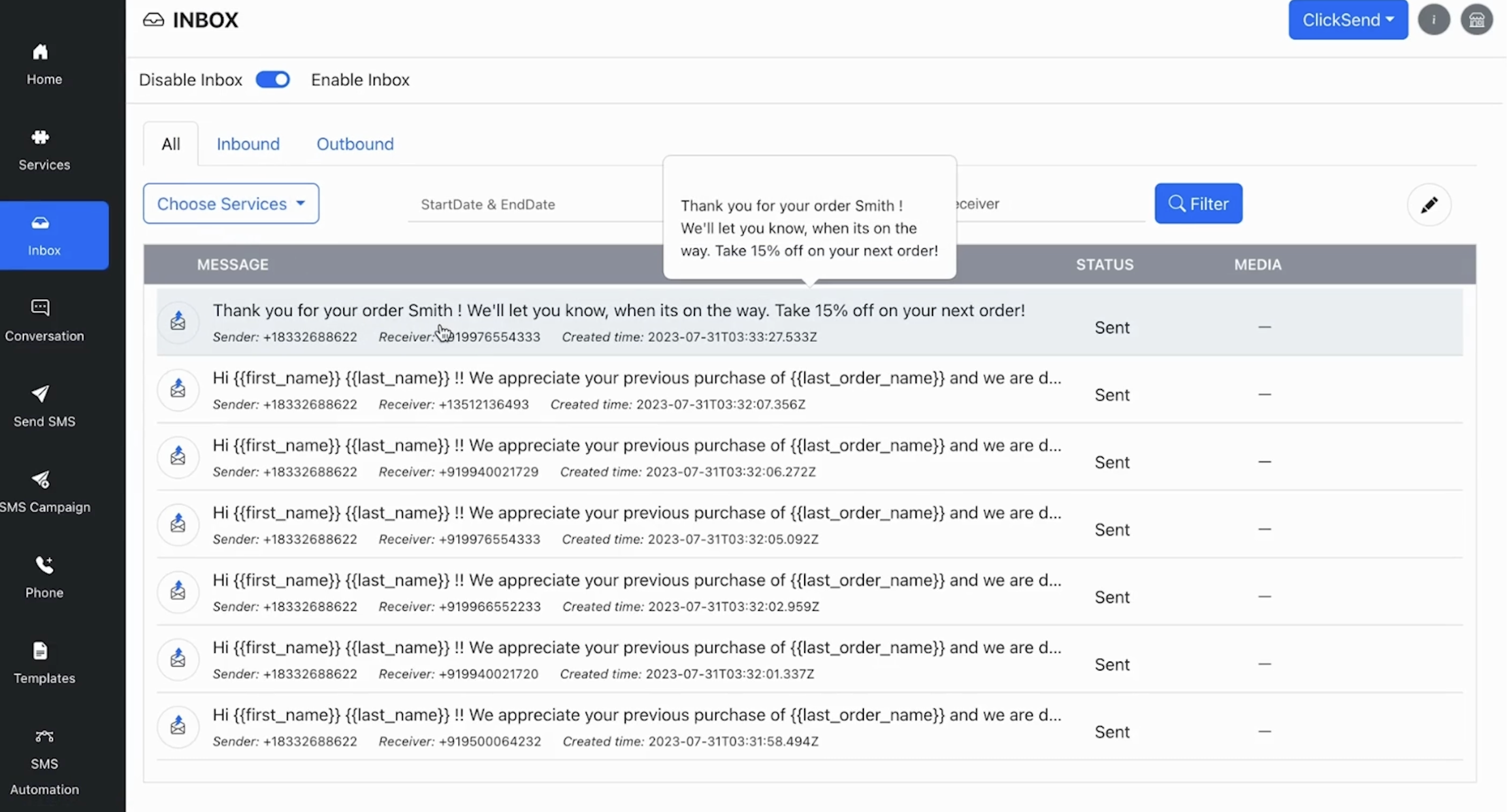Click message text sent to +919500064232
Screen dimensions: 1507x812
(x=636, y=715)
